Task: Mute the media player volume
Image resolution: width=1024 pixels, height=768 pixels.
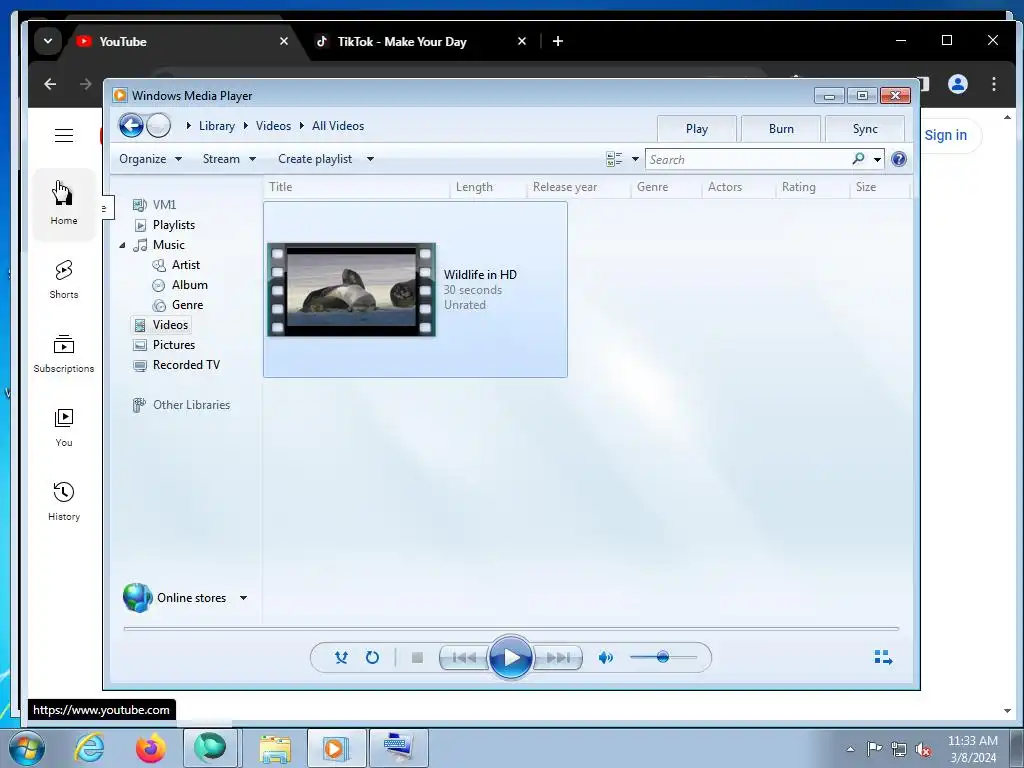Action: [x=606, y=658]
